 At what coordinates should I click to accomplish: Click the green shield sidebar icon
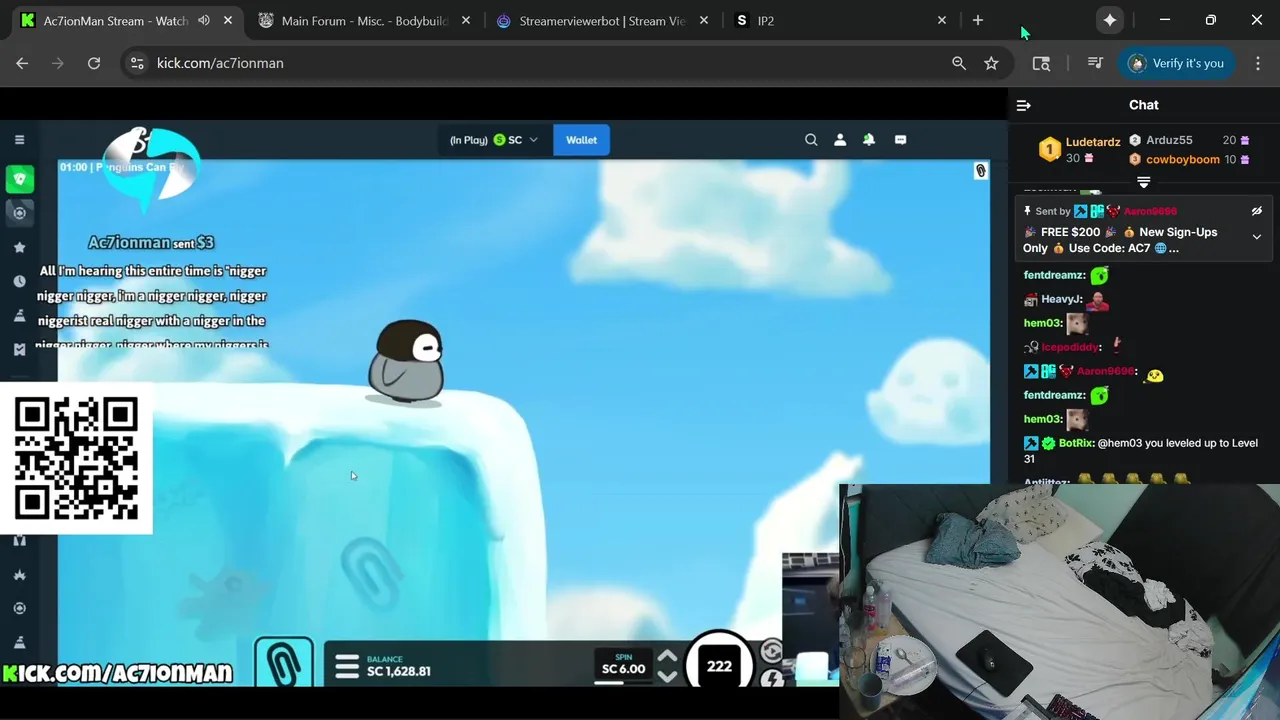(x=19, y=179)
